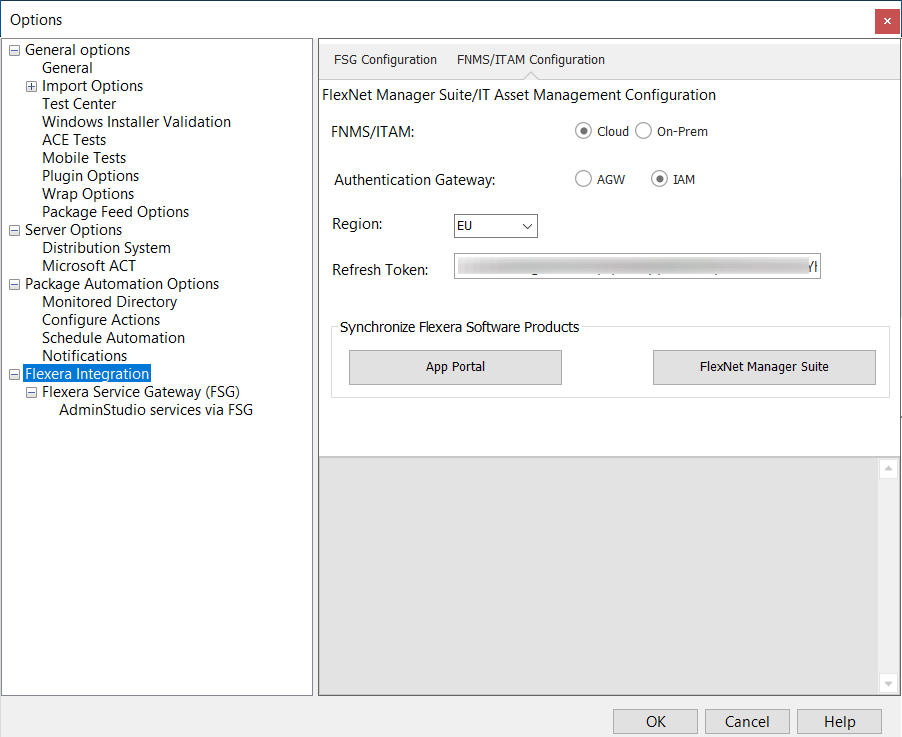Select AdminStudio services via FSG

pyautogui.click(x=156, y=410)
